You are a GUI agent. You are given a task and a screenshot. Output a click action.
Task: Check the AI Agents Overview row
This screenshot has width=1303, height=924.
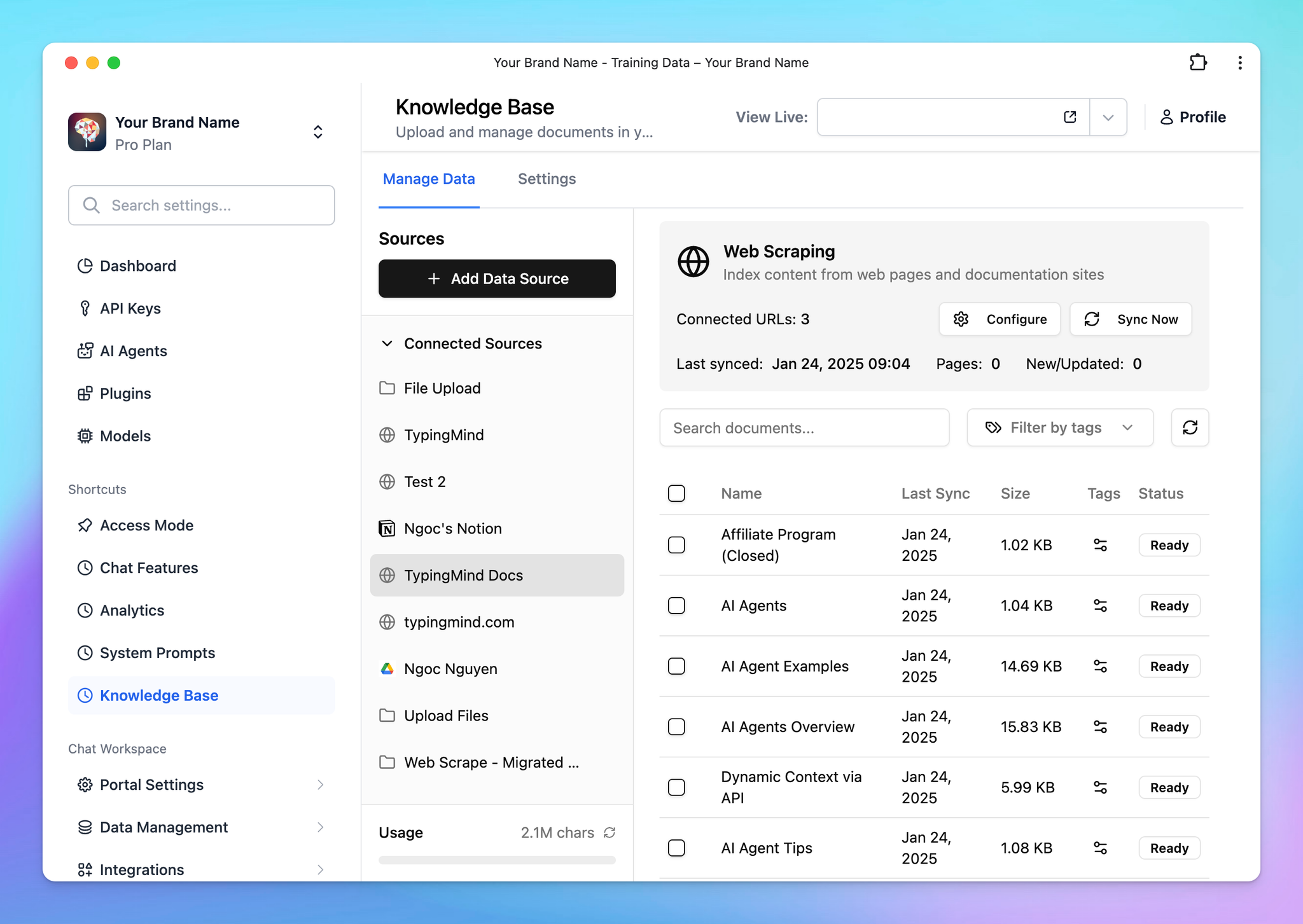coord(676,727)
